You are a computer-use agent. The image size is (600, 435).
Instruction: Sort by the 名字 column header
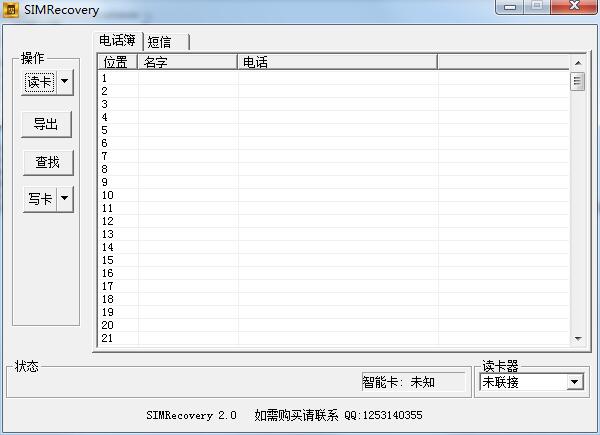tap(188, 62)
